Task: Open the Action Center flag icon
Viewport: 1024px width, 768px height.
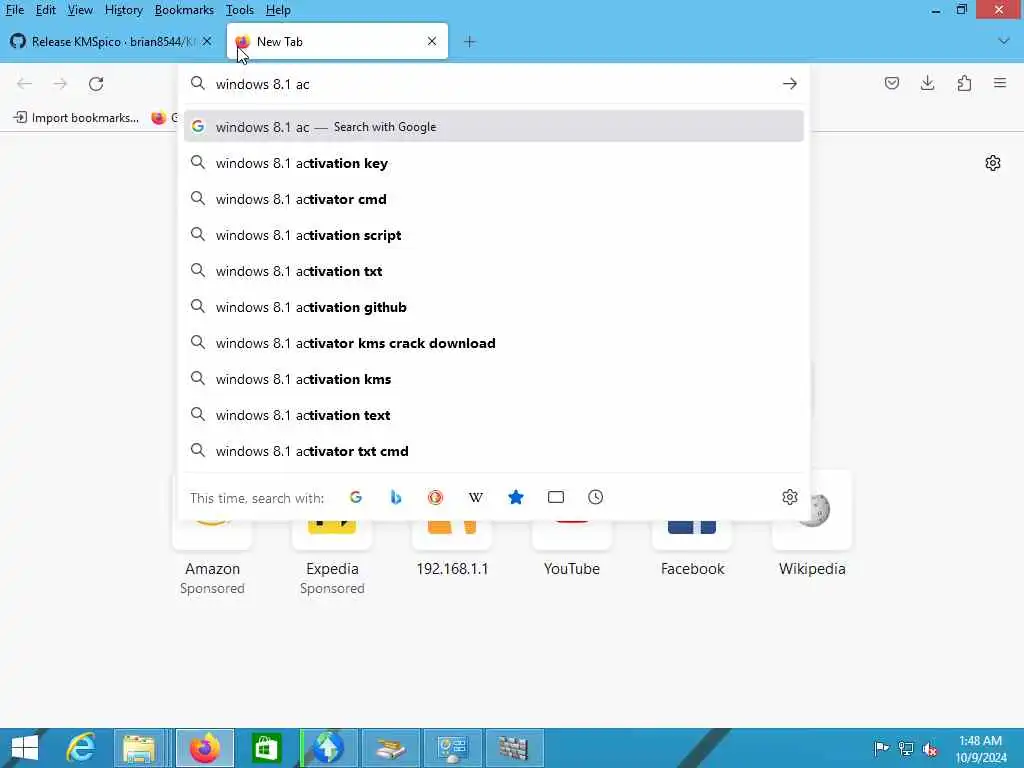Action: (881, 748)
